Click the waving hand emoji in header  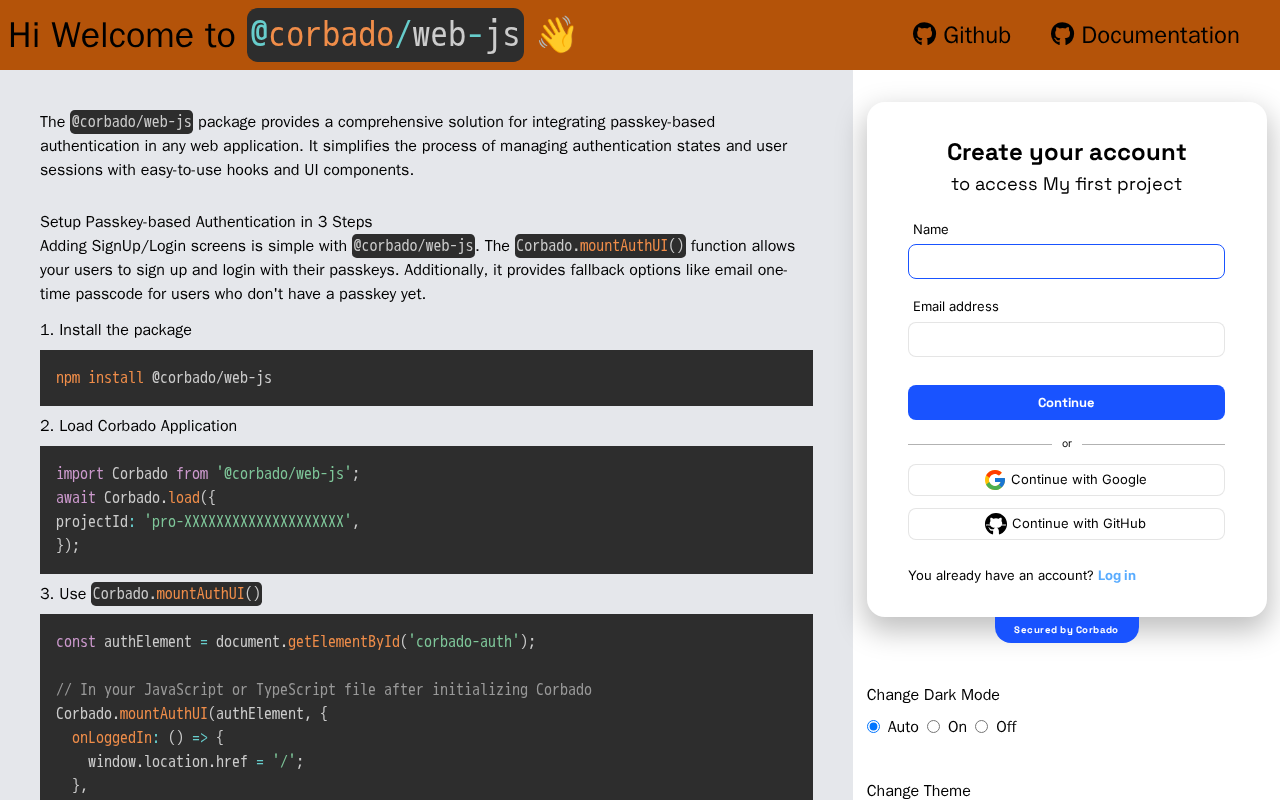point(556,35)
